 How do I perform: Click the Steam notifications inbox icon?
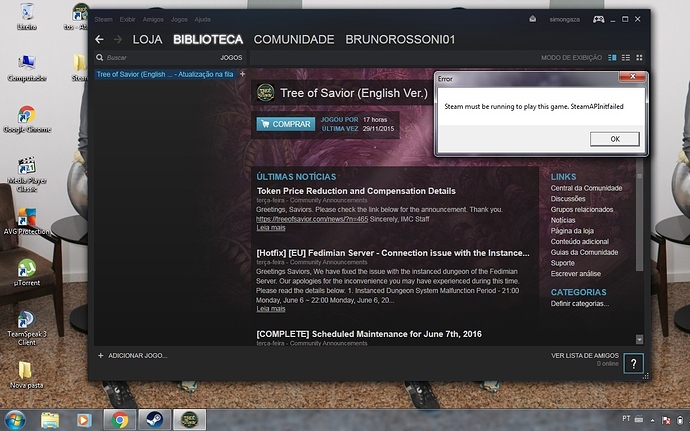tap(531, 19)
